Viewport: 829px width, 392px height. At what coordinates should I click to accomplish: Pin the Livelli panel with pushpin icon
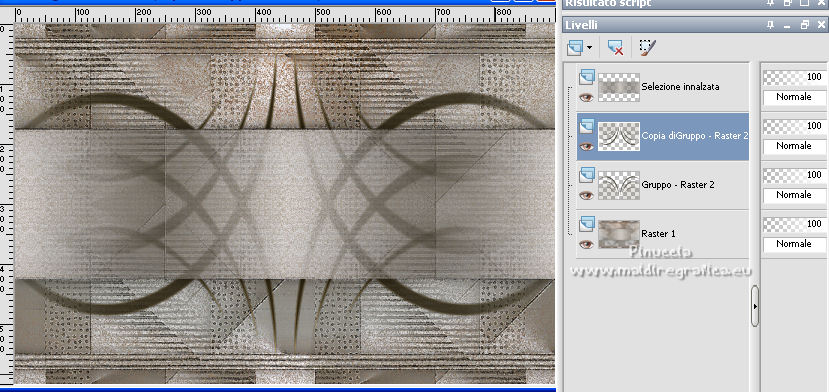(771, 25)
